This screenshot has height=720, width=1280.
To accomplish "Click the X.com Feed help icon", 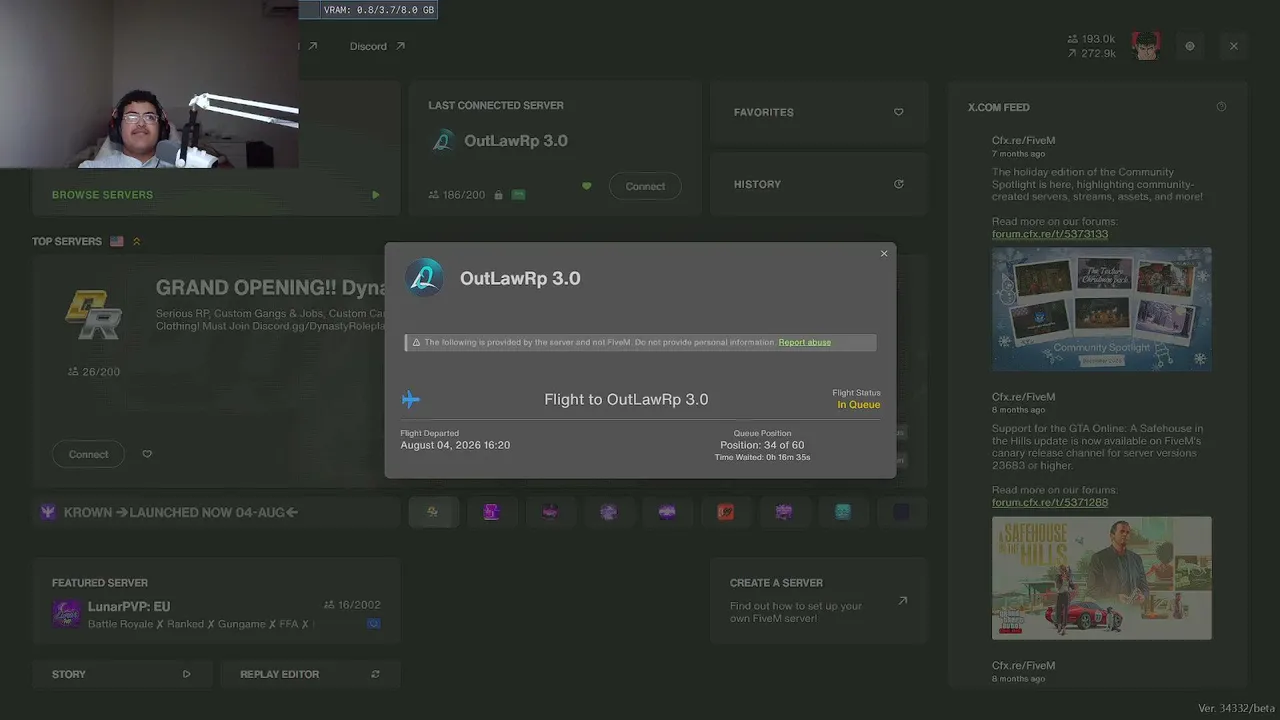I will click(1221, 107).
